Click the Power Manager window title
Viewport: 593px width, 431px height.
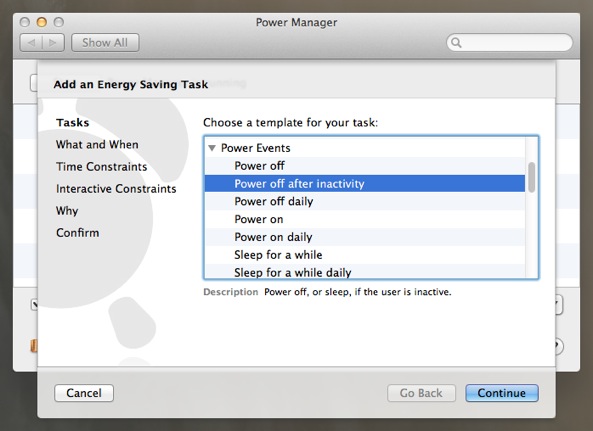click(x=296, y=22)
